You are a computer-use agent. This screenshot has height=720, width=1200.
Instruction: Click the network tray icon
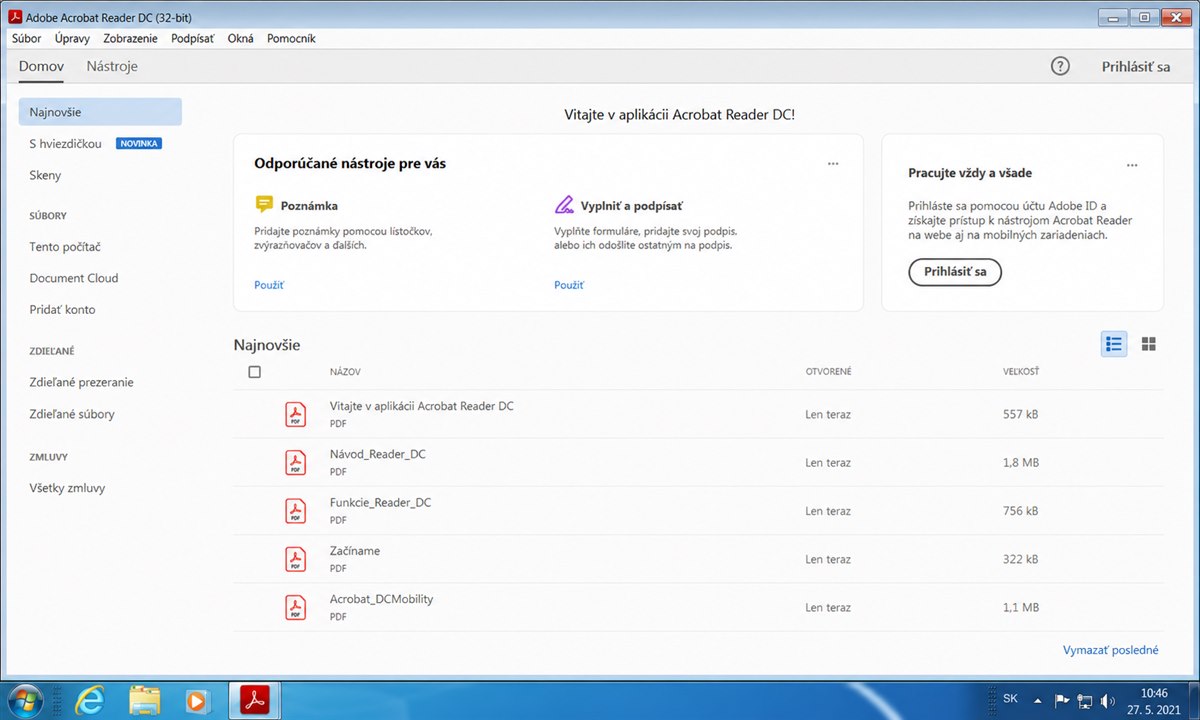pos(1085,701)
